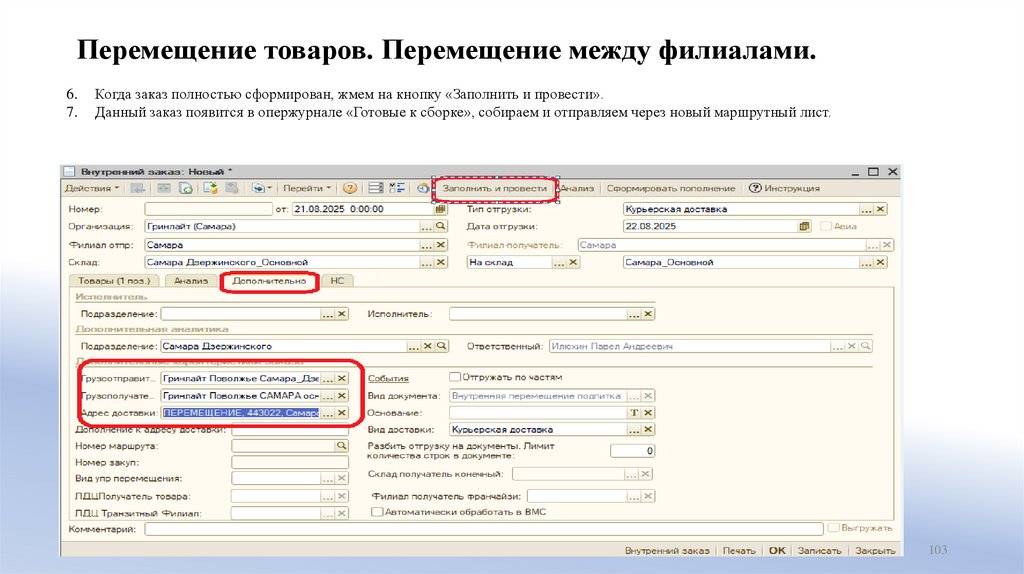This screenshot has height=574, width=1024.
Task: Click the list-view icon next to help
Action: (x=376, y=188)
